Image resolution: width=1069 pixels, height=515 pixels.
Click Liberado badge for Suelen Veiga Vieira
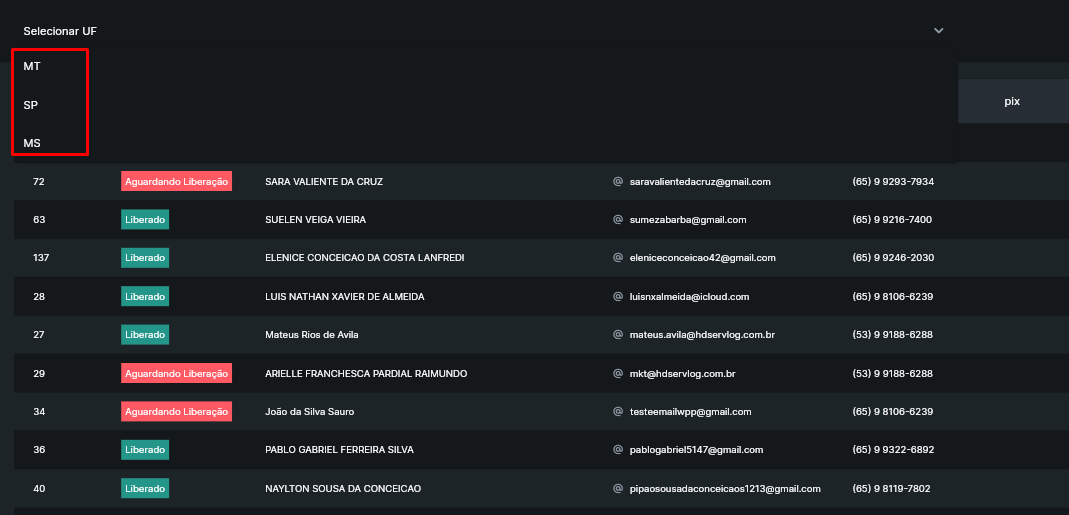[145, 220]
